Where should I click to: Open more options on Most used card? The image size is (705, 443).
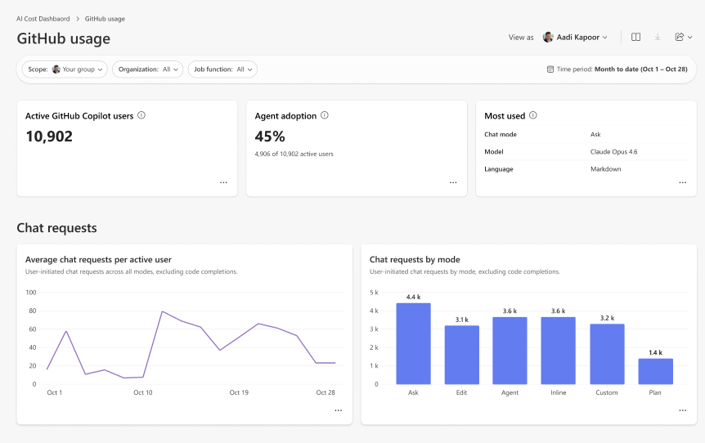click(683, 183)
